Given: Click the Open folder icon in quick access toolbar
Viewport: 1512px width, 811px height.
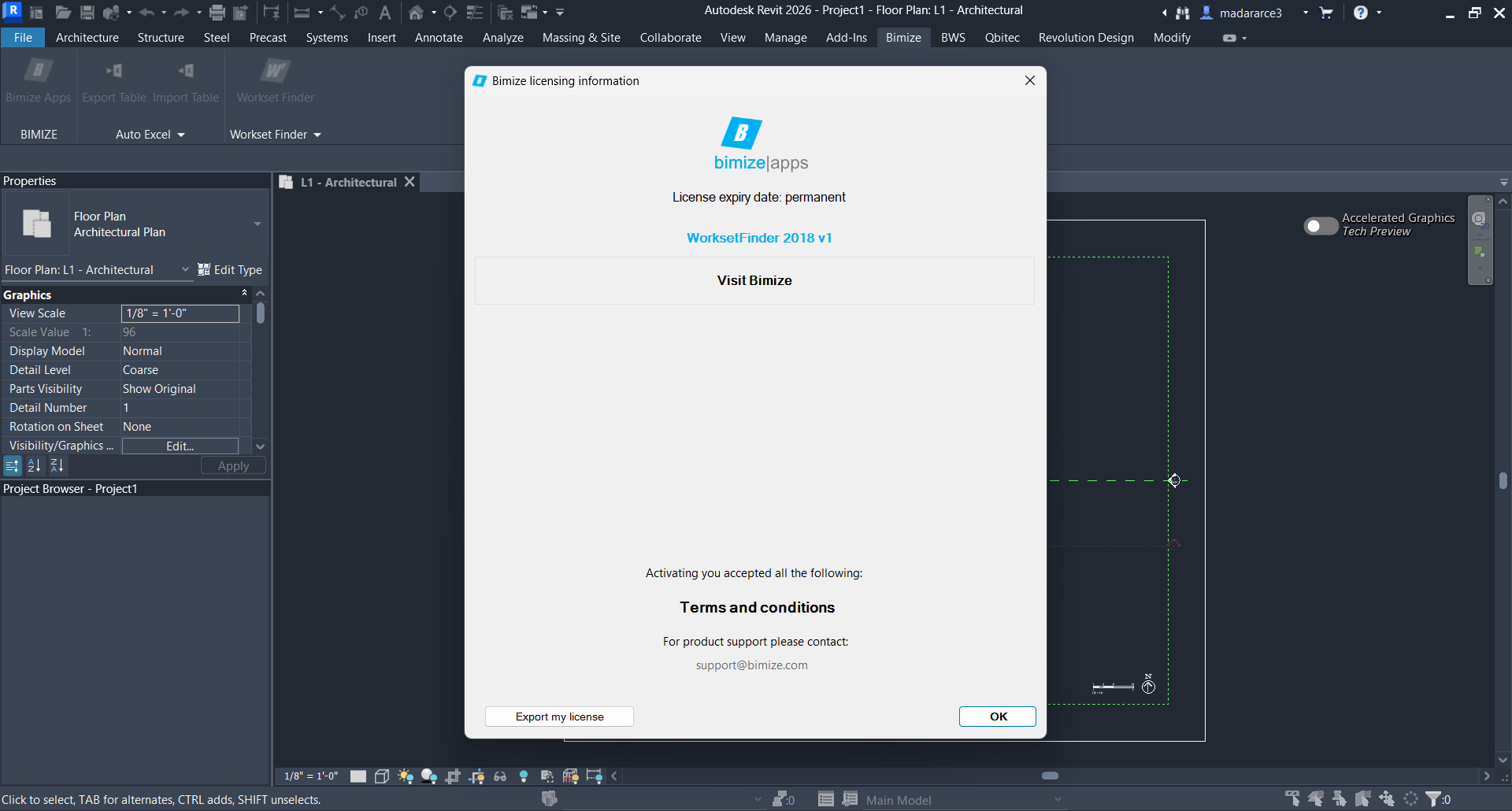Looking at the screenshot, I should point(63,13).
